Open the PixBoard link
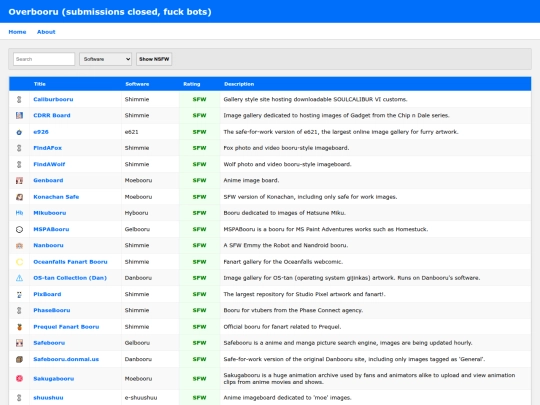Image resolution: width=540 pixels, height=405 pixels. click(47, 294)
